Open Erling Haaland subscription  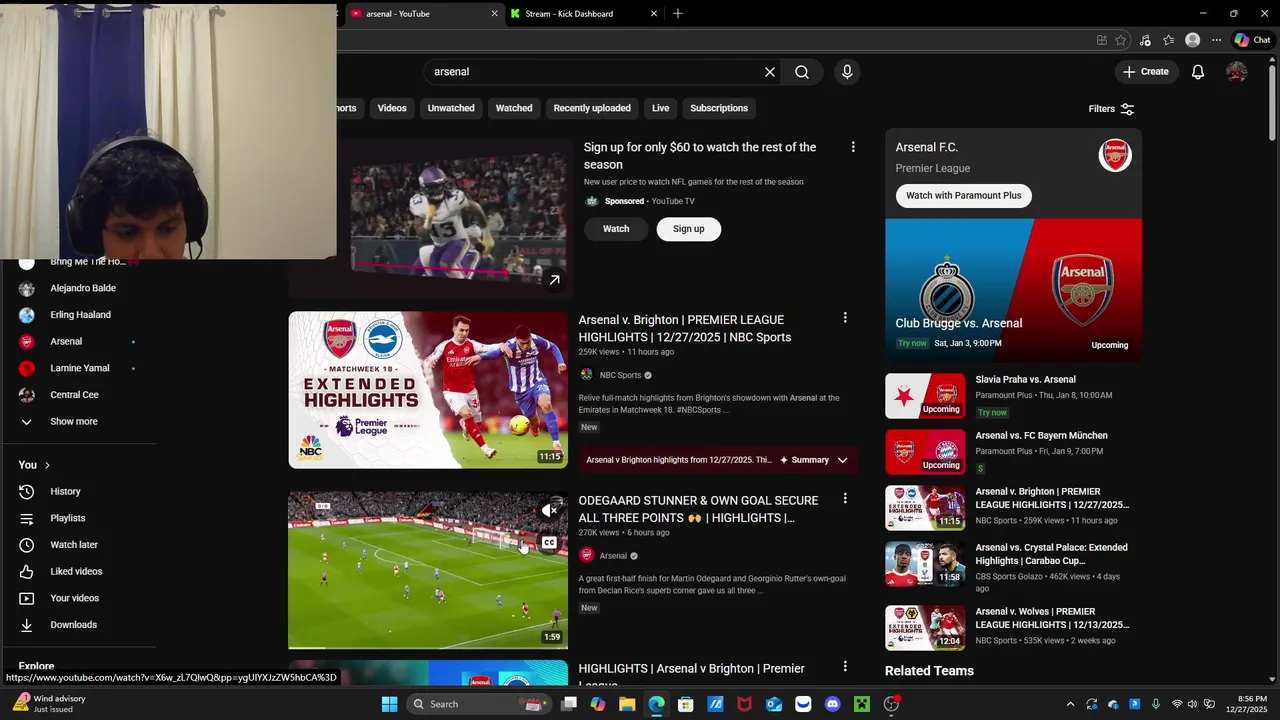[x=78, y=315]
